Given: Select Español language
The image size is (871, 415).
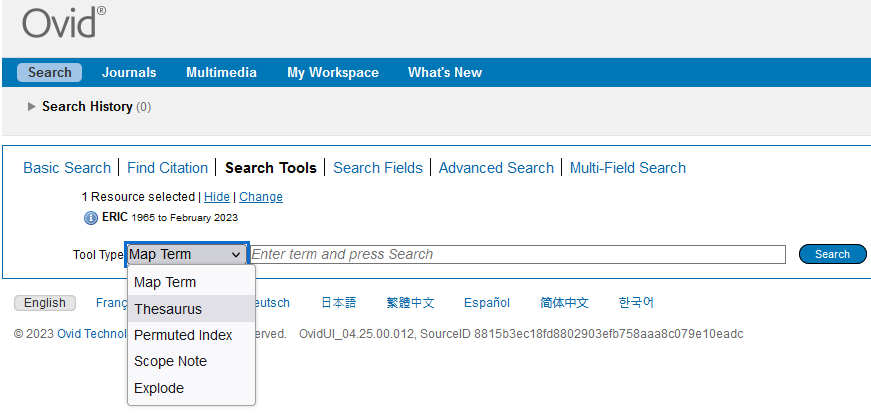Looking at the screenshot, I should click(x=486, y=302).
